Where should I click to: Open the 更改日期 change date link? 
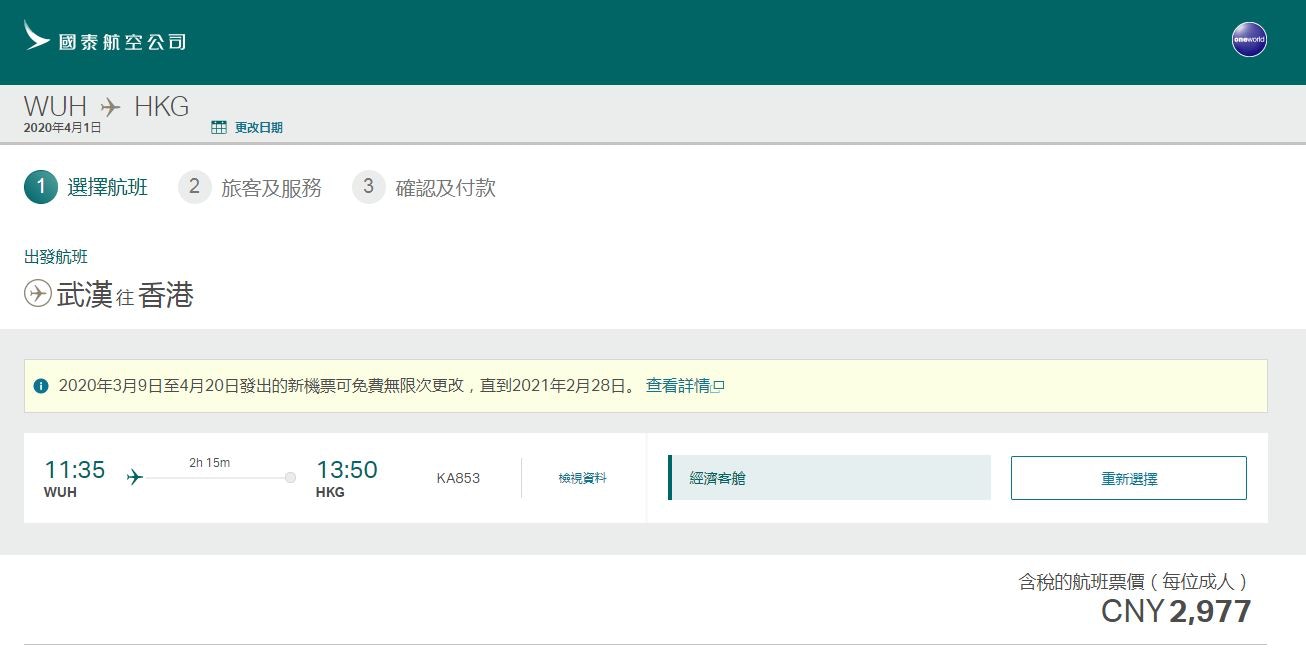pos(259,128)
